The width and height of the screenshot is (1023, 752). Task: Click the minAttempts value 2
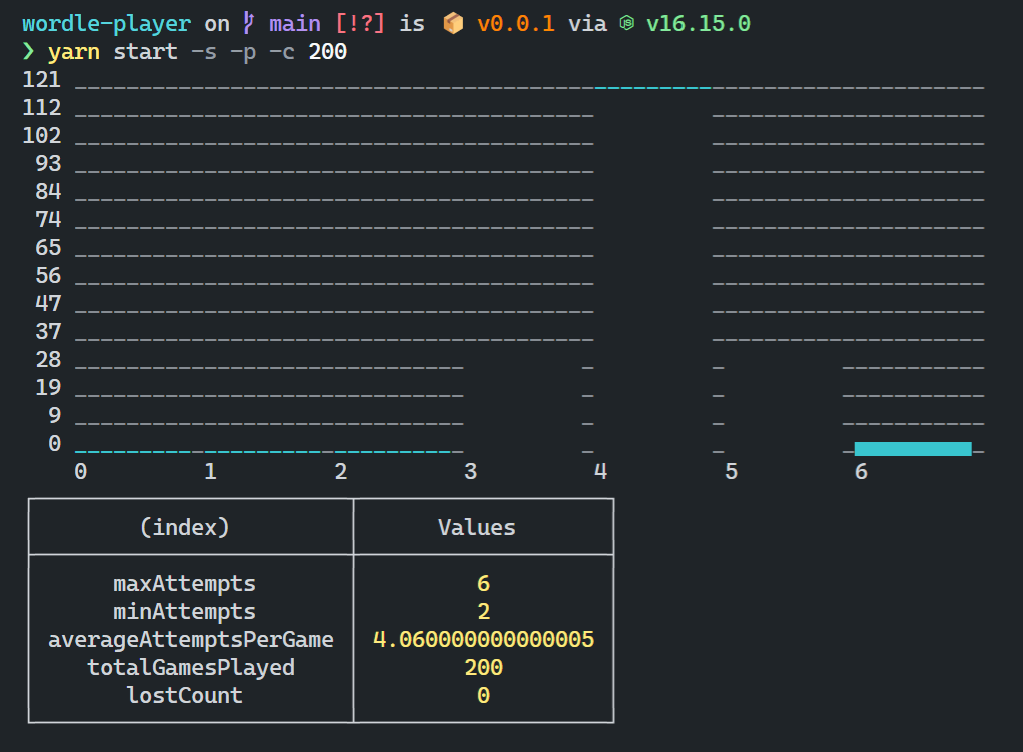tap(483, 612)
